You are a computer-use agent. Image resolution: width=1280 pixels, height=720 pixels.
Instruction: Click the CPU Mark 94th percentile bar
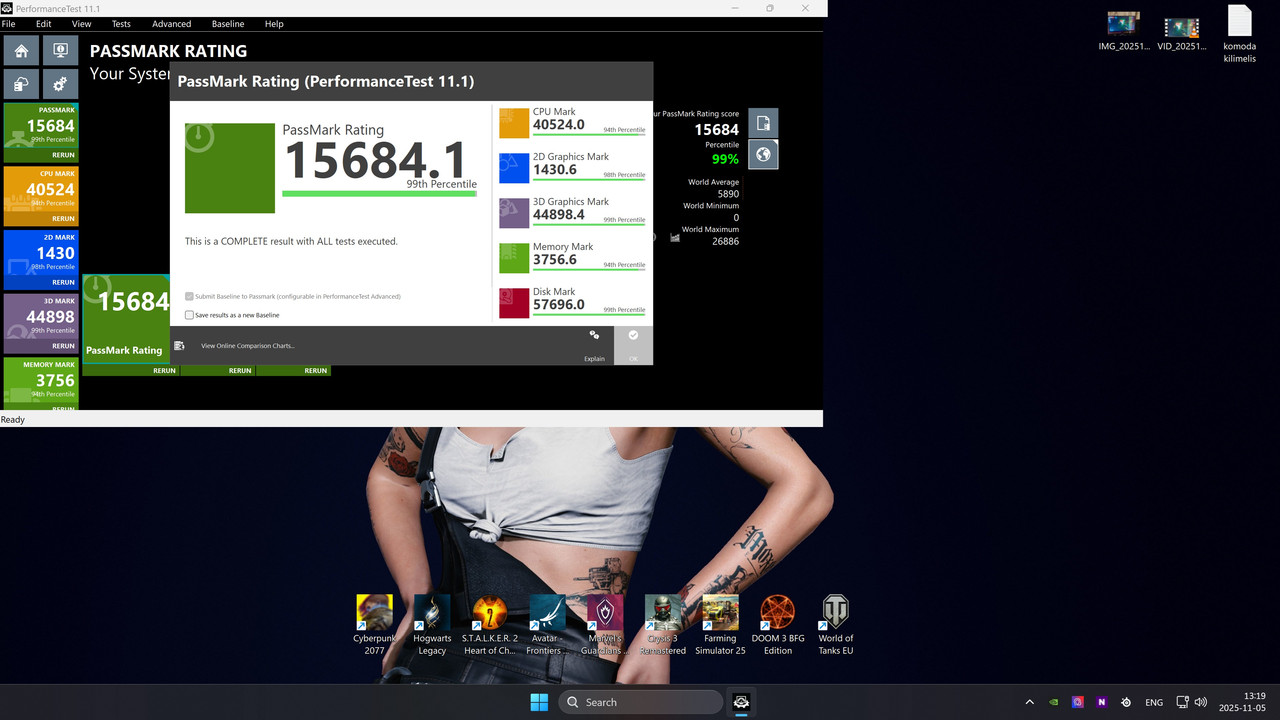click(x=589, y=135)
